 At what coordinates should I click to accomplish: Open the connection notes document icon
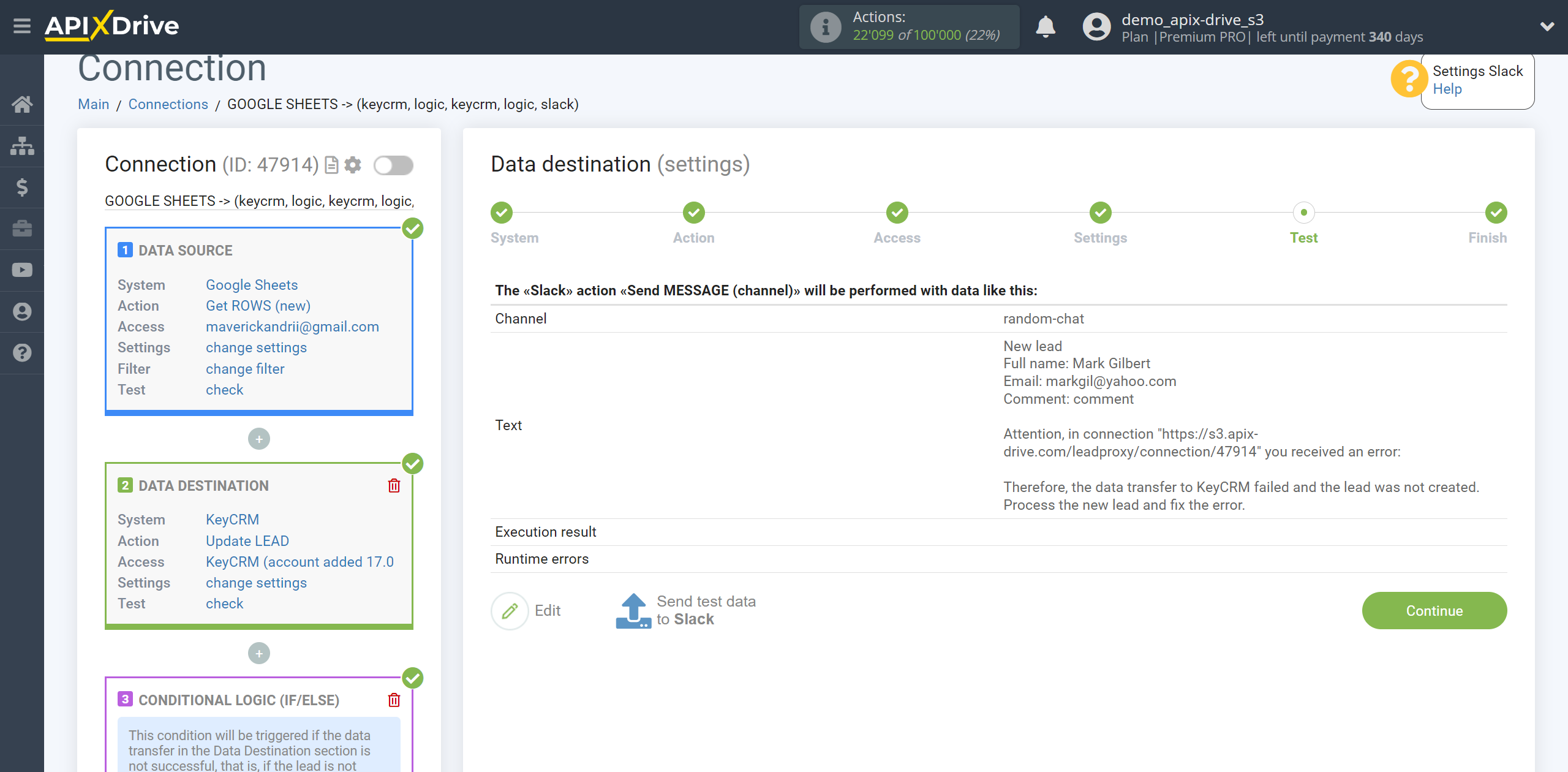tap(331, 165)
